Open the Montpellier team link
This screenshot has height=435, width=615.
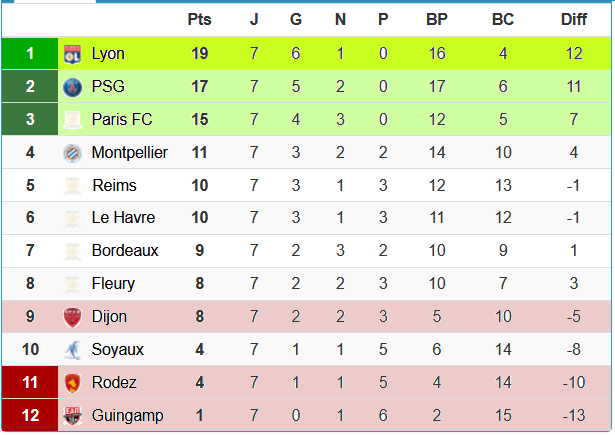(129, 153)
